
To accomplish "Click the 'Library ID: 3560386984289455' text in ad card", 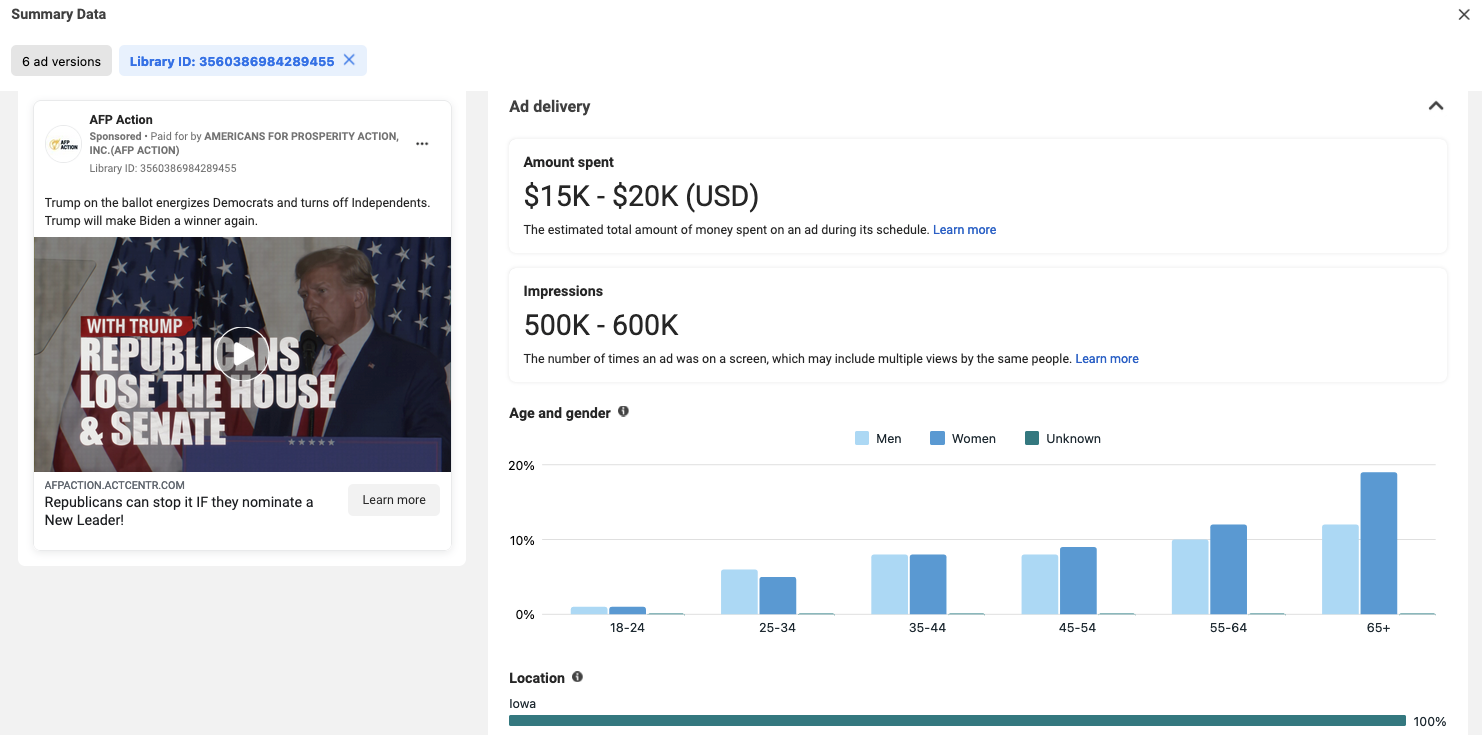I will click(163, 168).
